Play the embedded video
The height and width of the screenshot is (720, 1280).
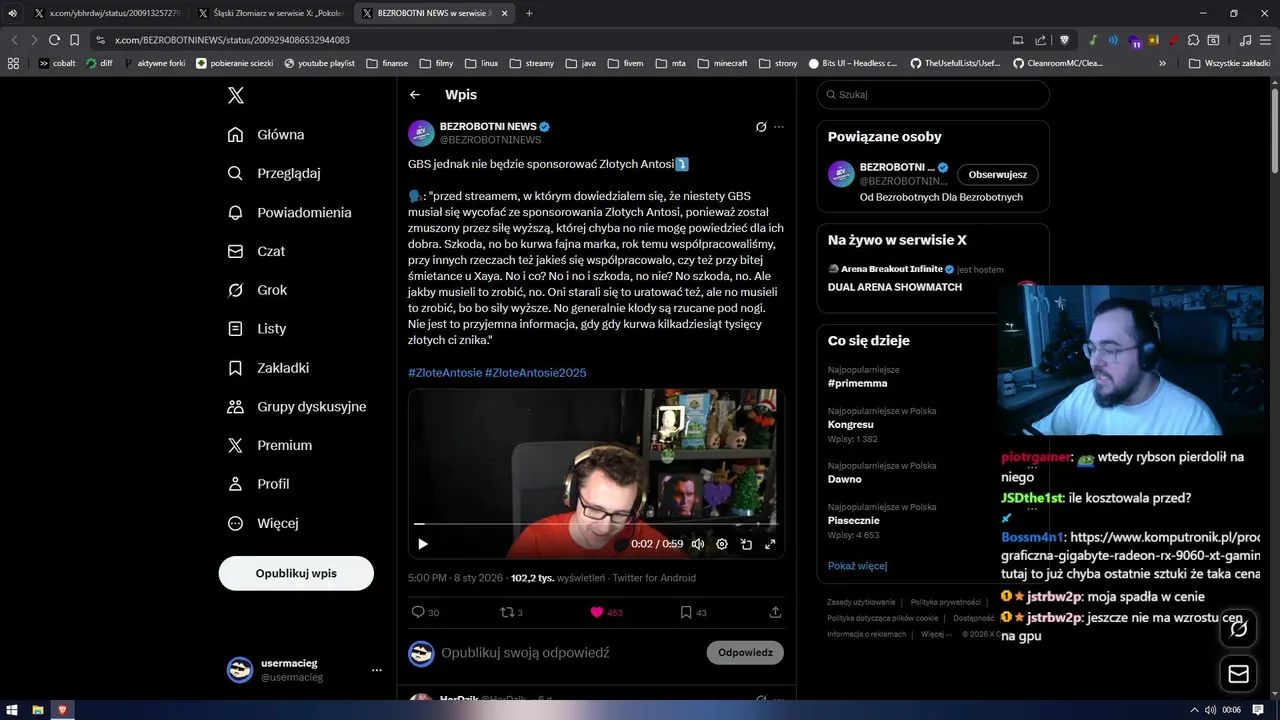[x=423, y=544]
